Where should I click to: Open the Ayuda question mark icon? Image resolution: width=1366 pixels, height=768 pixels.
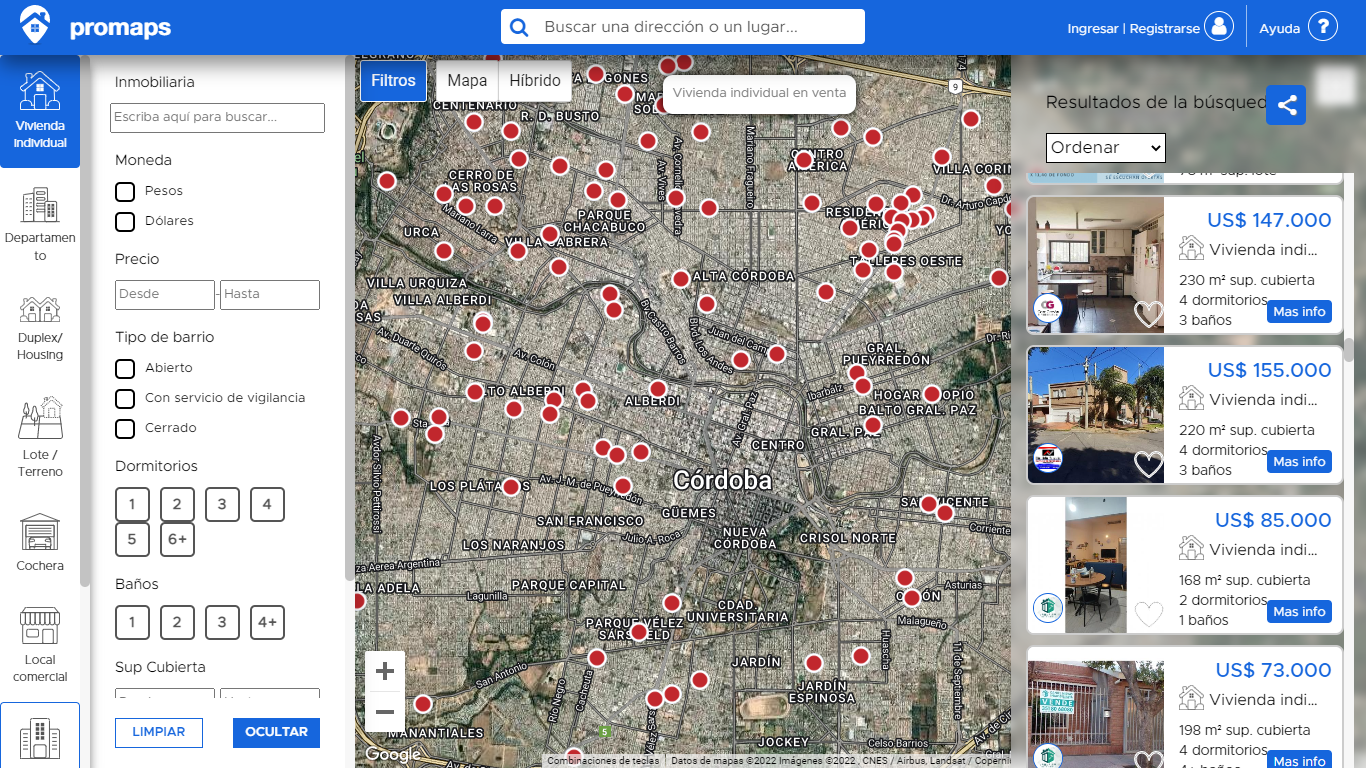[x=1323, y=27]
